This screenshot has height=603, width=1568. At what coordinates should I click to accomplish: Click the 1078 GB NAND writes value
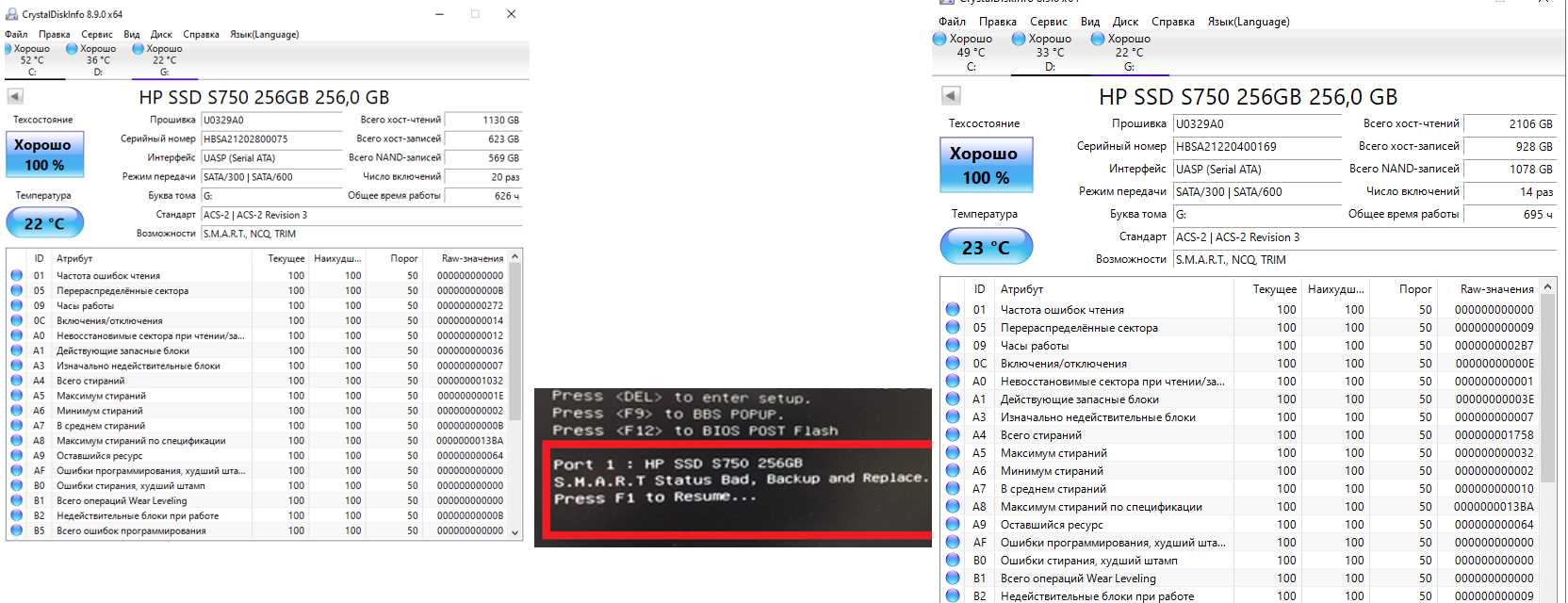pos(1510,169)
